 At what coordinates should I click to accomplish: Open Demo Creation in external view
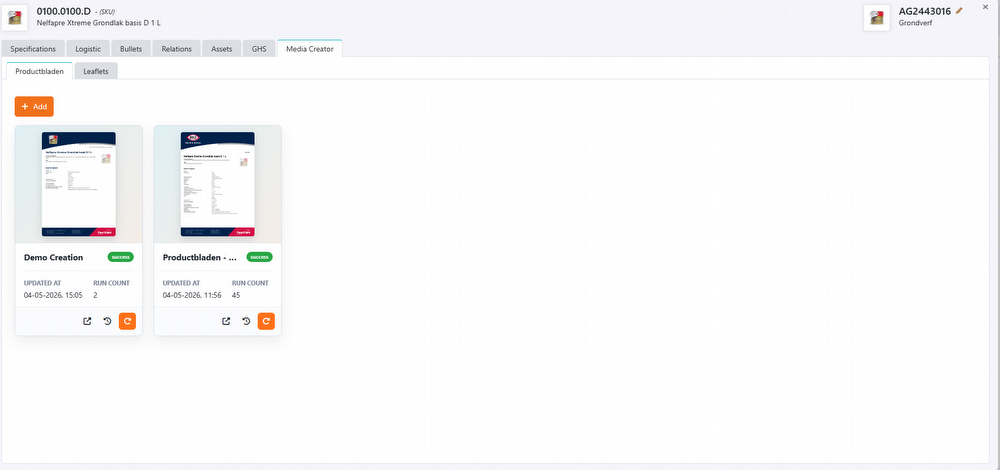[87, 321]
